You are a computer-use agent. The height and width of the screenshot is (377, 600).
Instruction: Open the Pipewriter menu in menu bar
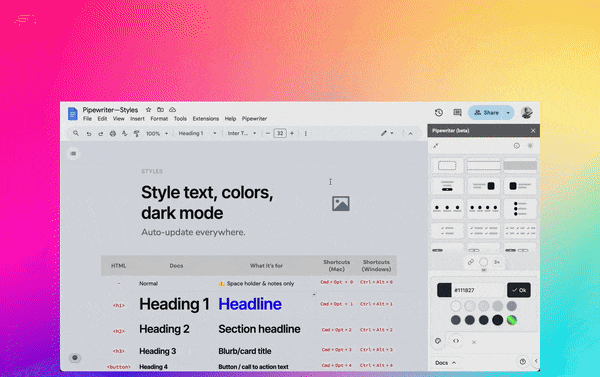[254, 119]
